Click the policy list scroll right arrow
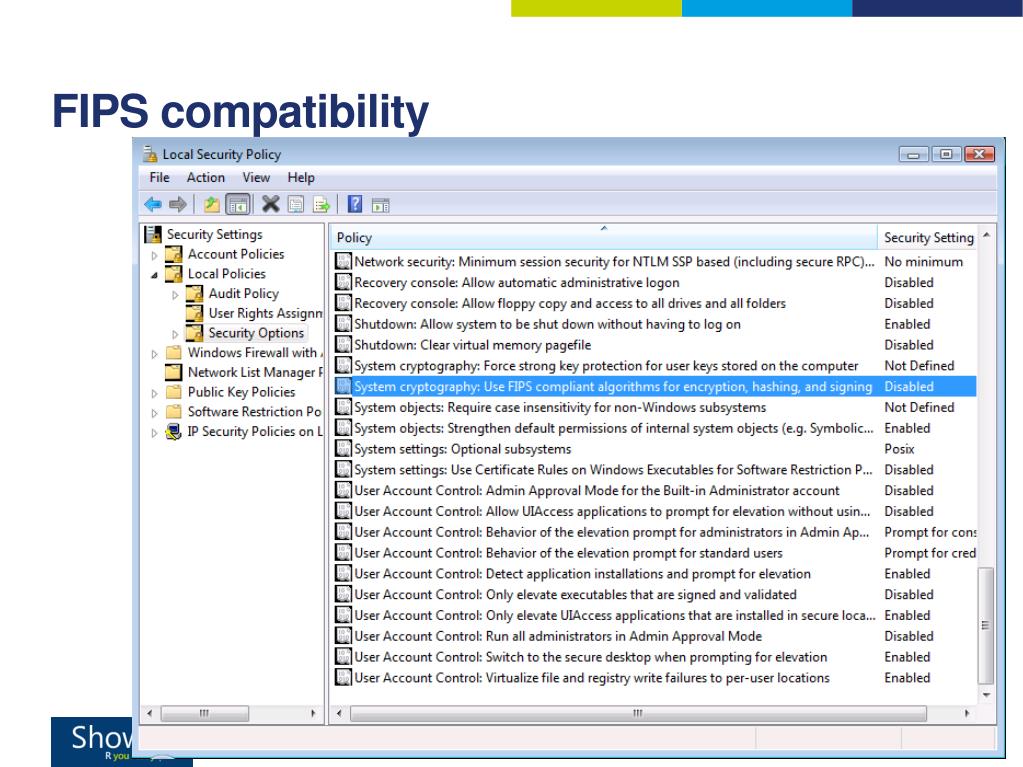Viewport: 1023px width, 767px height. click(x=967, y=714)
